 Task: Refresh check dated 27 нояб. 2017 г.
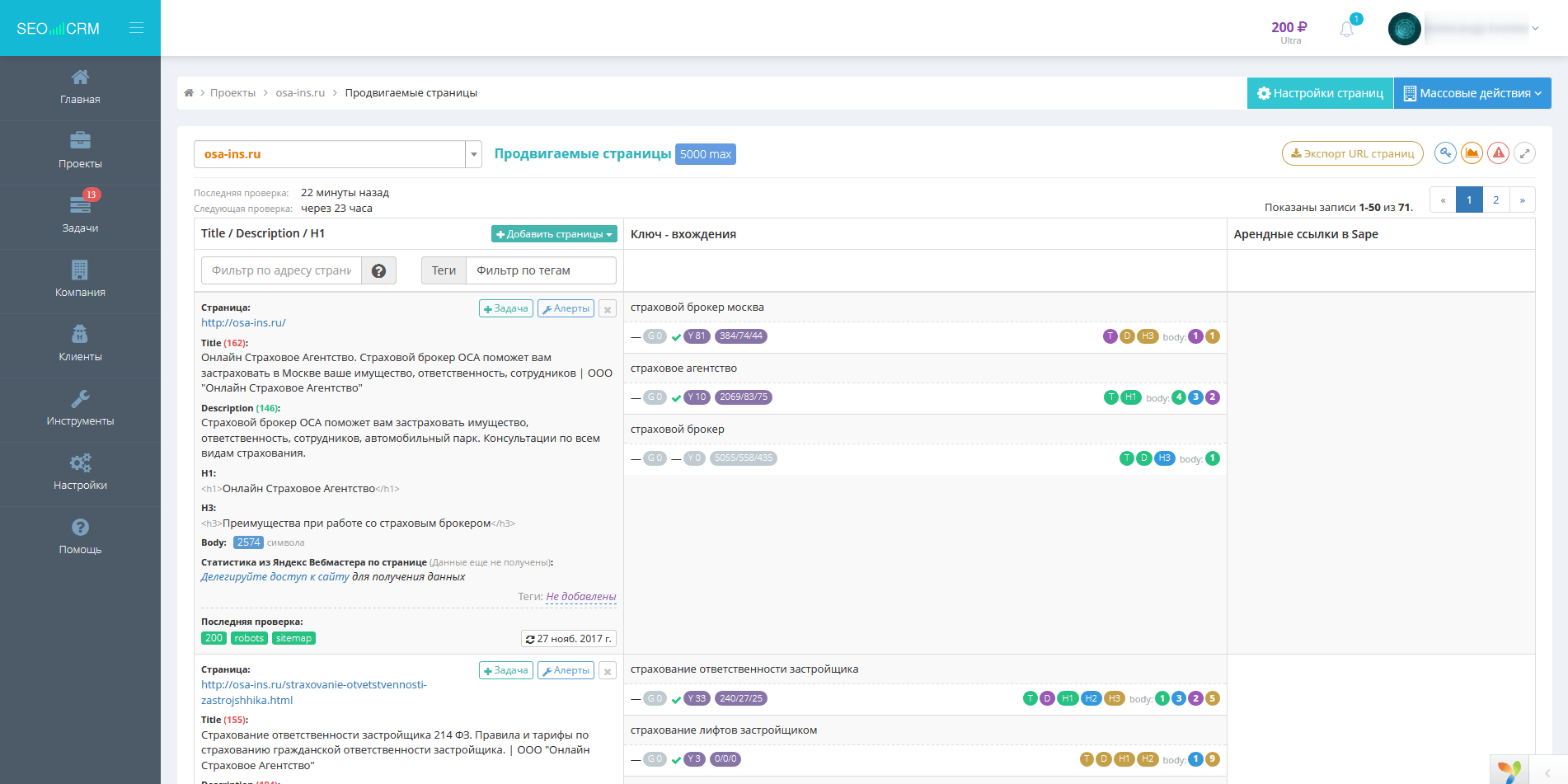[x=569, y=639]
